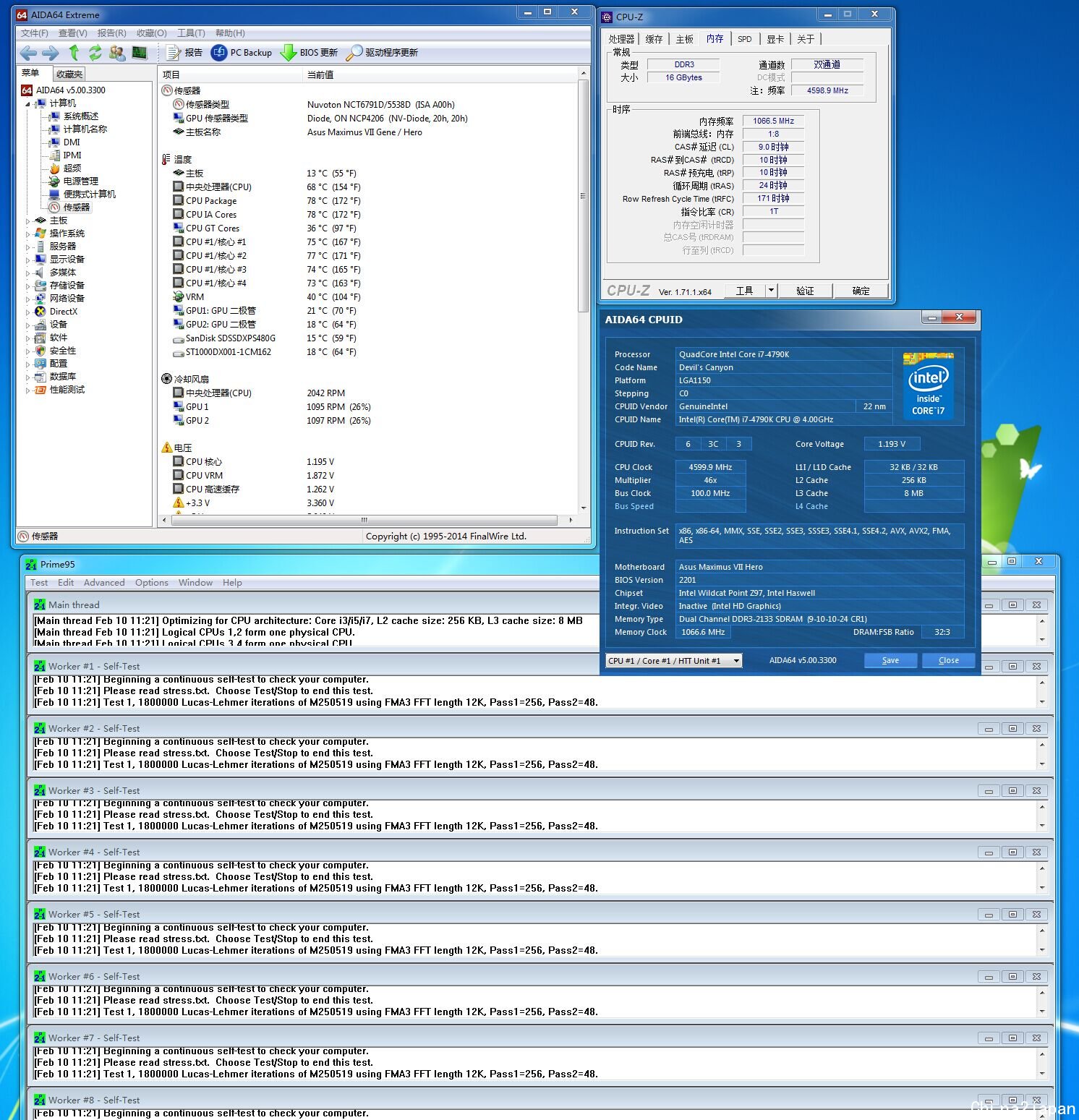Select AIDA64 v5.00.3300 root tree node
1079x1120 pixels.
pos(63,90)
